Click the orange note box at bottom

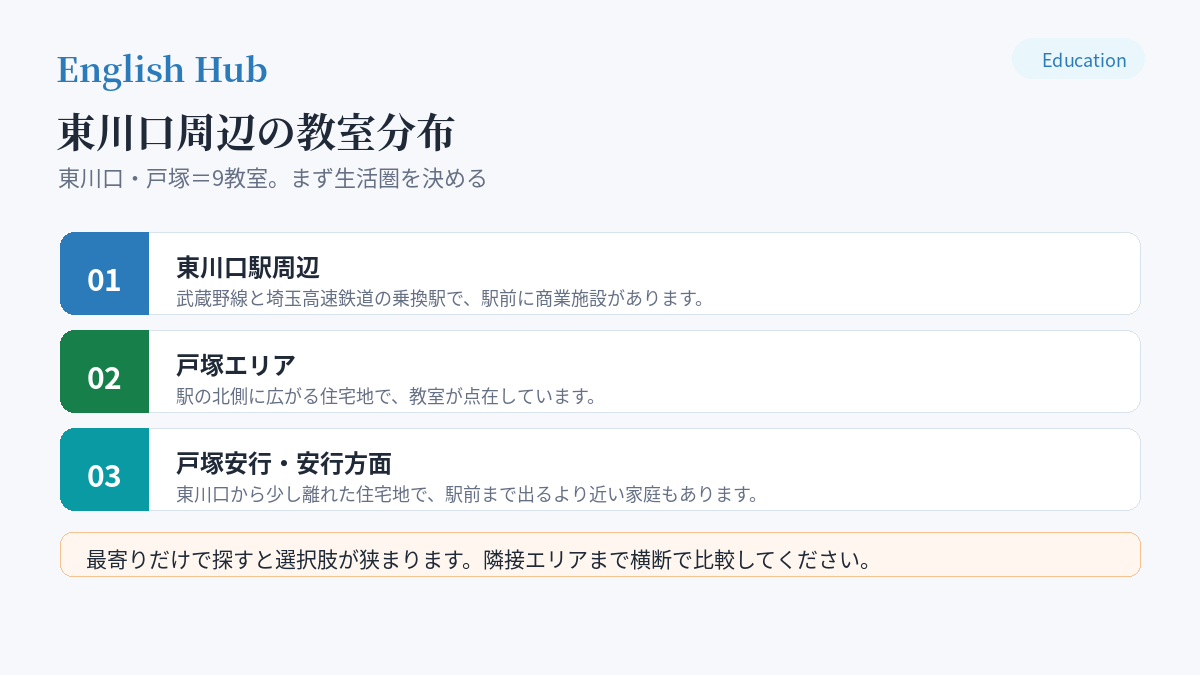coord(600,554)
